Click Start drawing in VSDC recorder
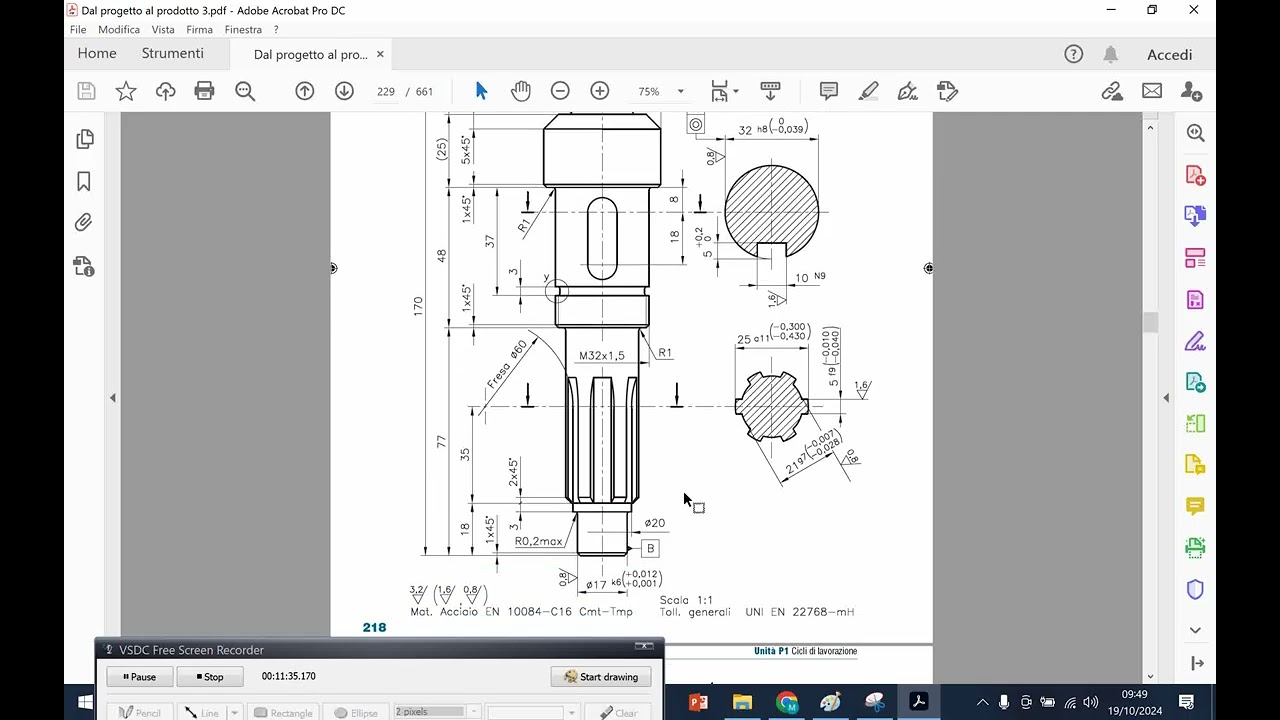The image size is (1280, 720). point(601,677)
